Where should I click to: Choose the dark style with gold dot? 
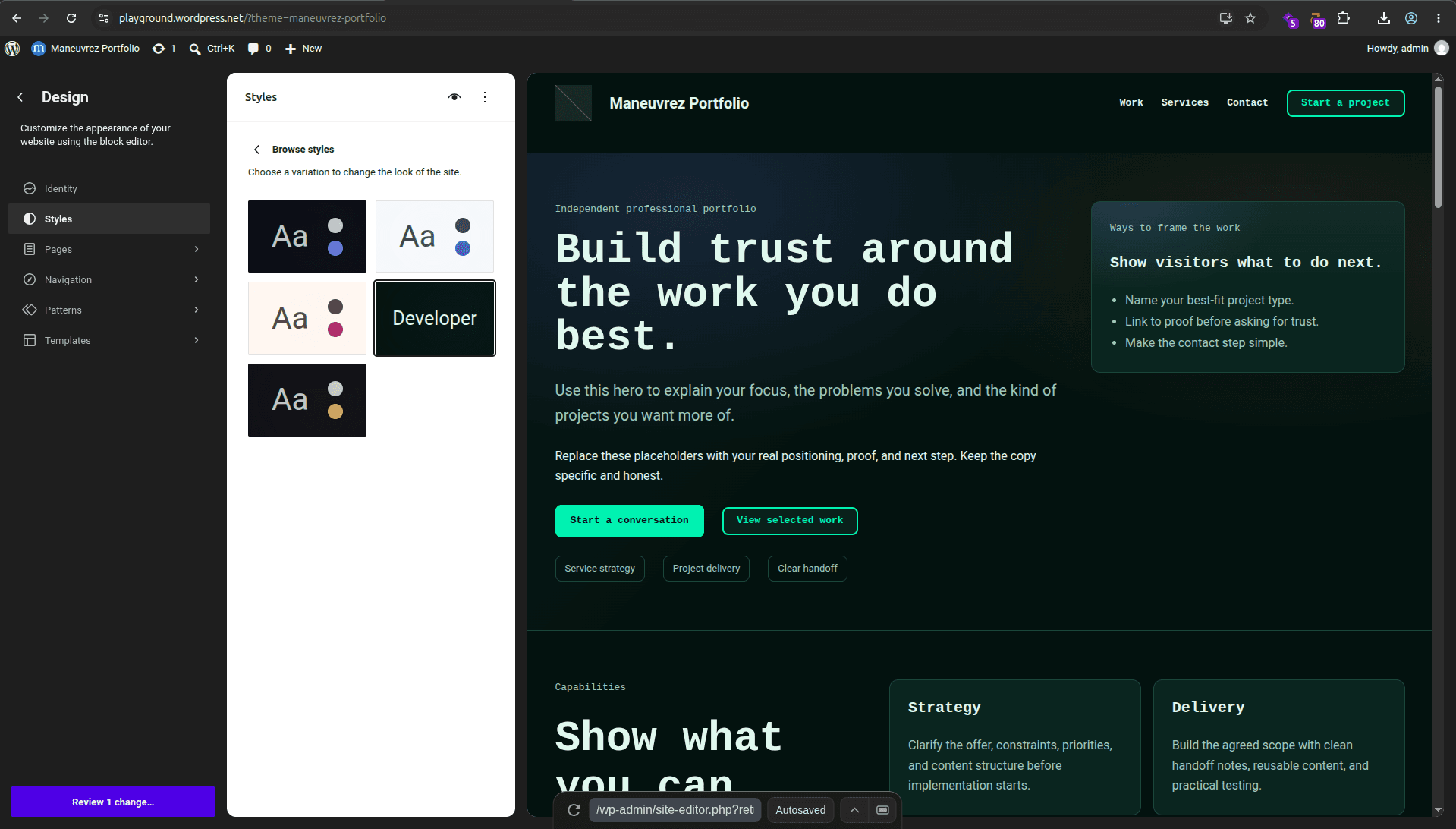[x=307, y=400]
